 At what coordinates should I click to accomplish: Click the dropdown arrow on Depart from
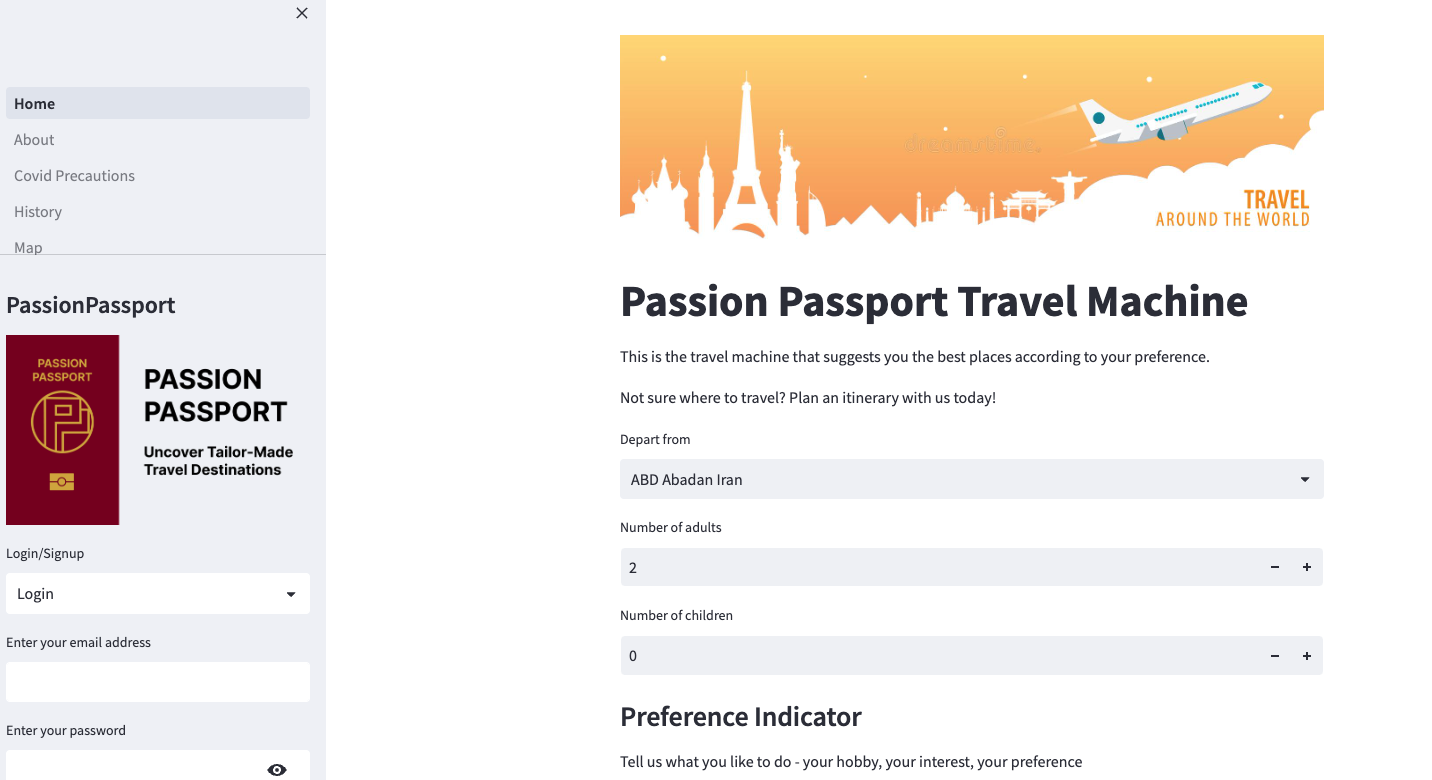[1303, 479]
